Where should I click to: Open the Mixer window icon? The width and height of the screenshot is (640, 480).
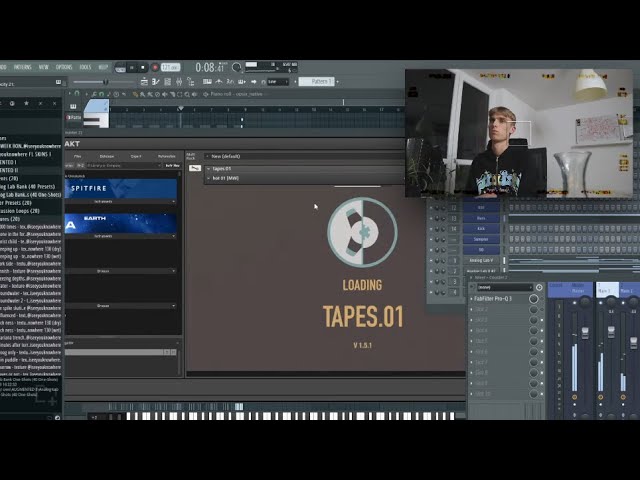click(179, 82)
